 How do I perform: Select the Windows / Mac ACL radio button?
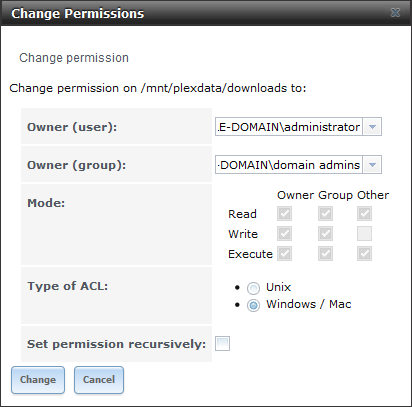pyautogui.click(x=253, y=305)
